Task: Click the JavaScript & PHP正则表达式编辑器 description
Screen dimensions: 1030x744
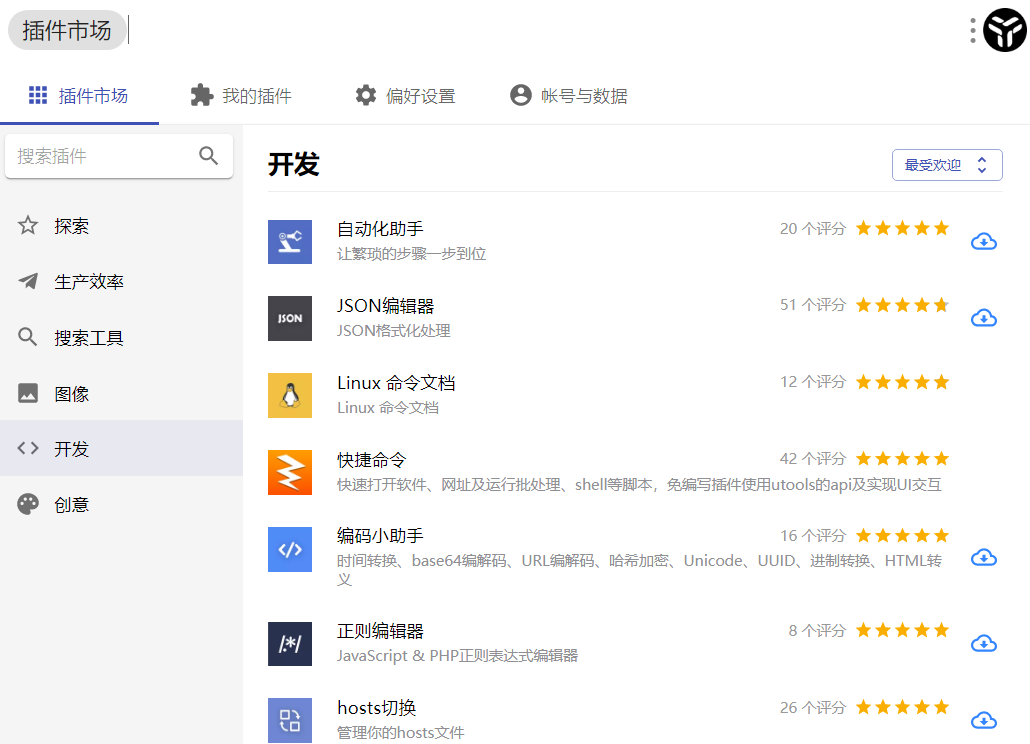Action: (457, 655)
